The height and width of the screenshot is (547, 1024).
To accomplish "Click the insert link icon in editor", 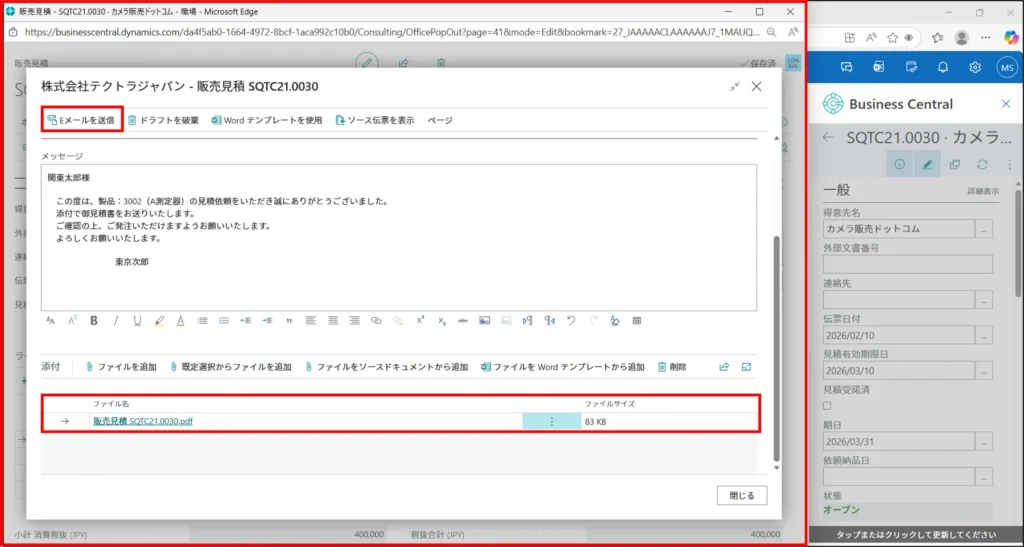I will (376, 321).
